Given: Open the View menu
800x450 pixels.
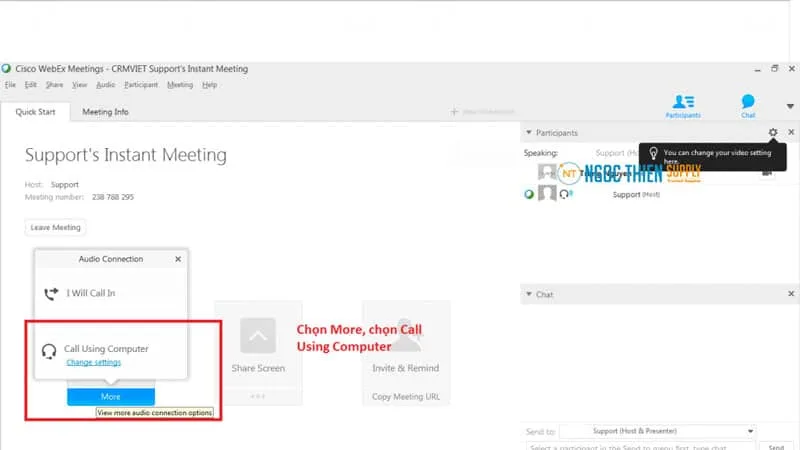Looking at the screenshot, I should [x=79, y=85].
